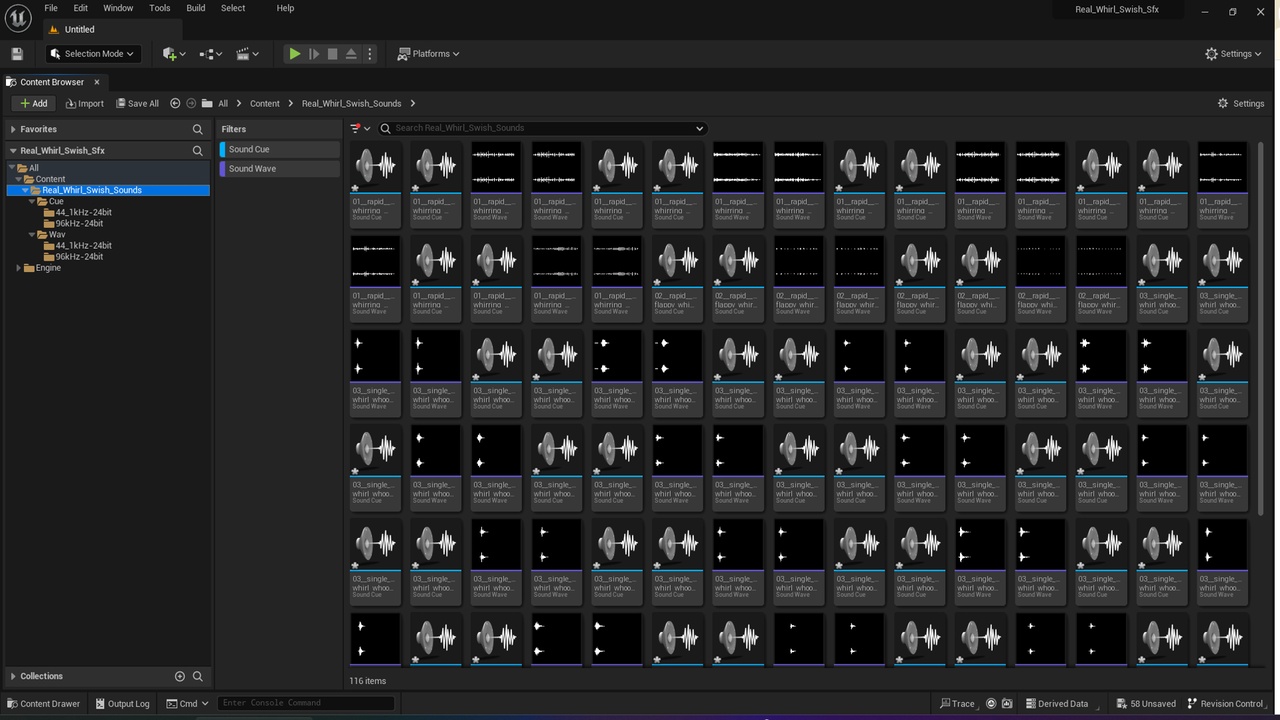The width and height of the screenshot is (1280, 720).
Task: Add a new collection with plus icon
Action: click(180, 676)
